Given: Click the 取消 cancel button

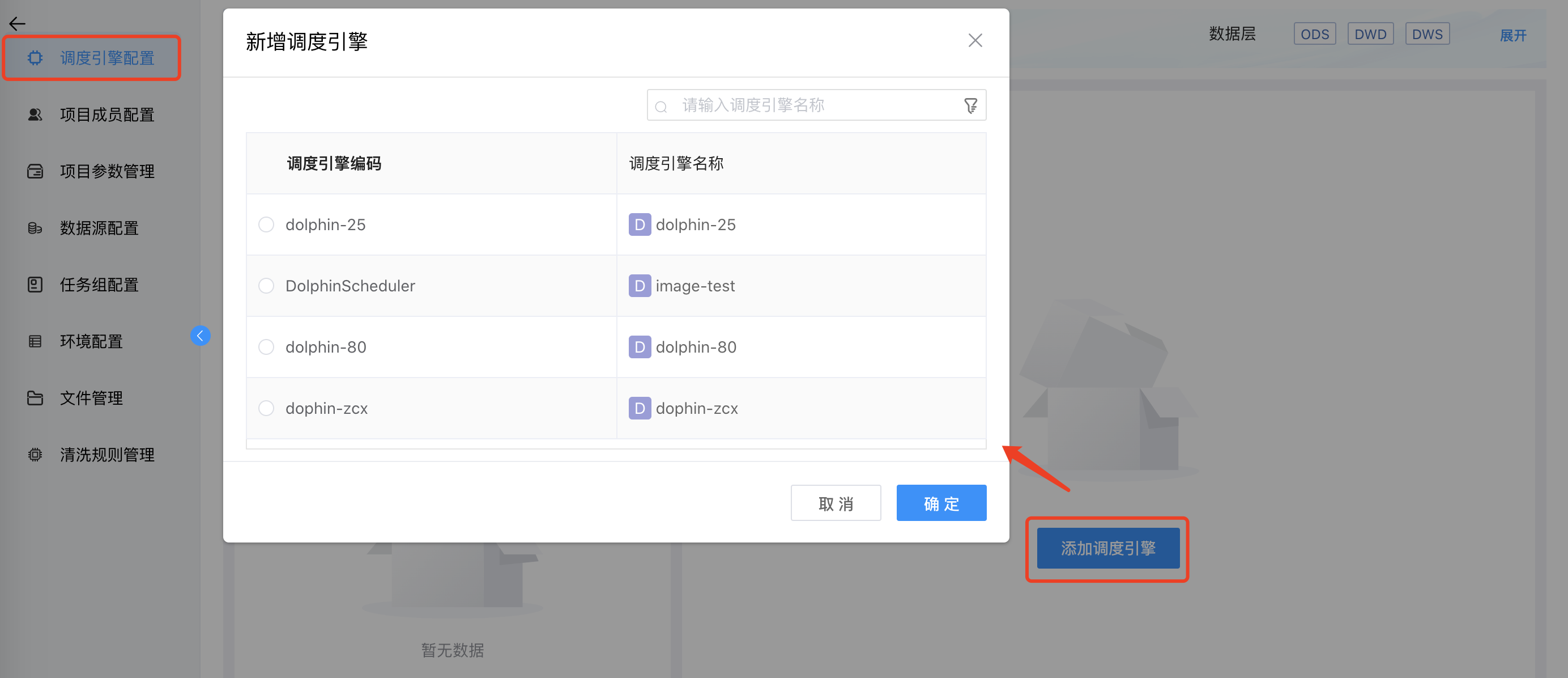Looking at the screenshot, I should click(835, 503).
